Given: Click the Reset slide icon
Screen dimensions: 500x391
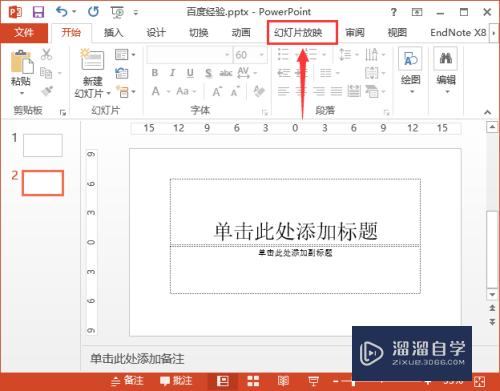Looking at the screenshot, I should point(122,73).
